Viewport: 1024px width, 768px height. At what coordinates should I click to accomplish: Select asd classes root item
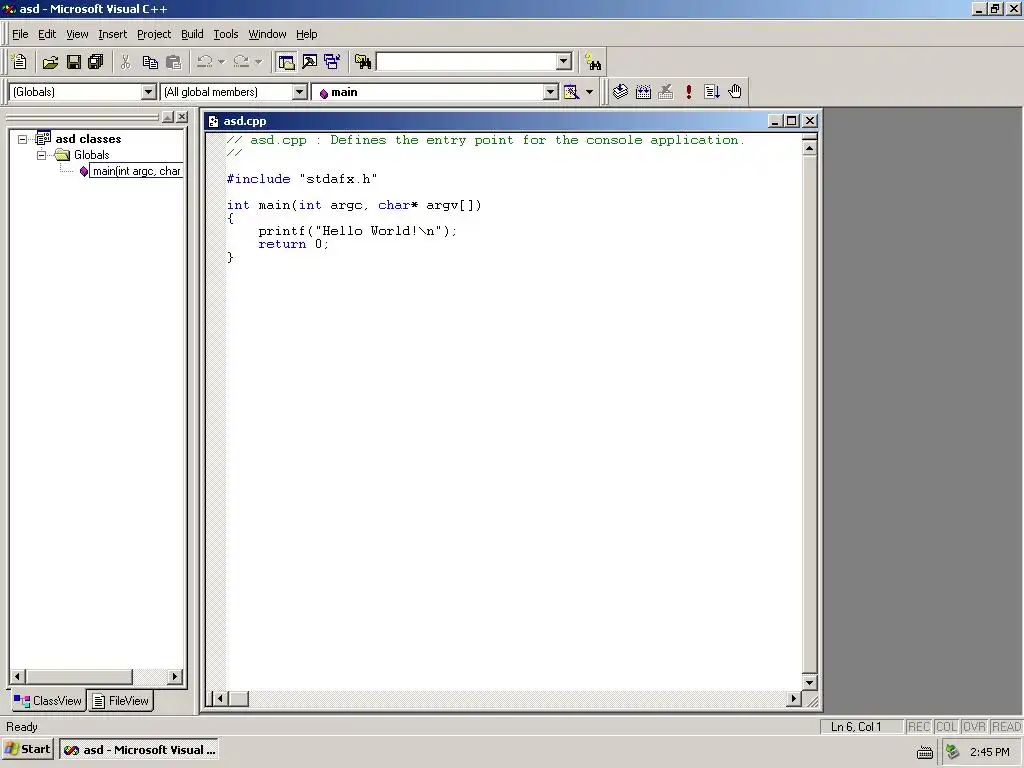(x=88, y=139)
